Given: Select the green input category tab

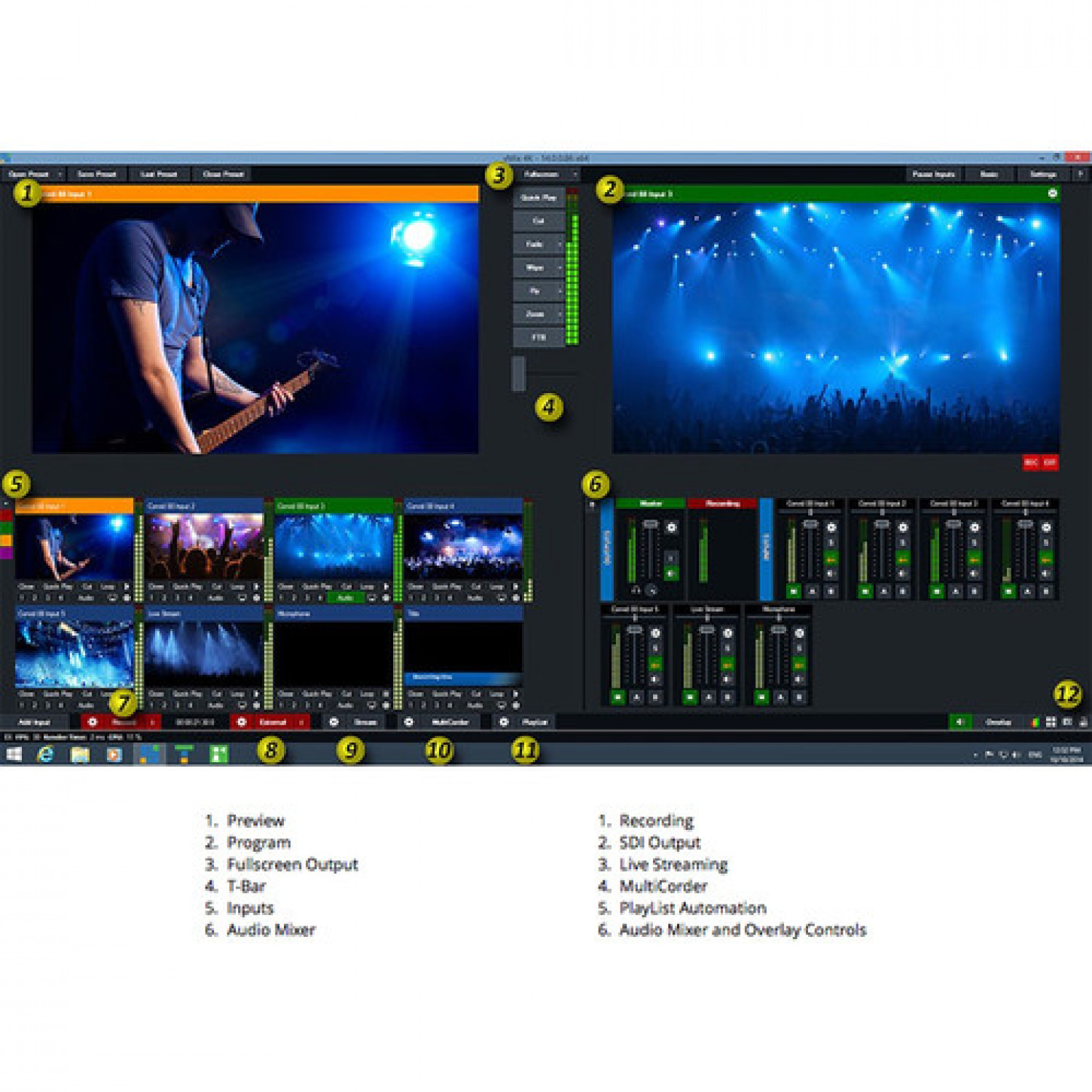Looking at the screenshot, I should click(6, 529).
